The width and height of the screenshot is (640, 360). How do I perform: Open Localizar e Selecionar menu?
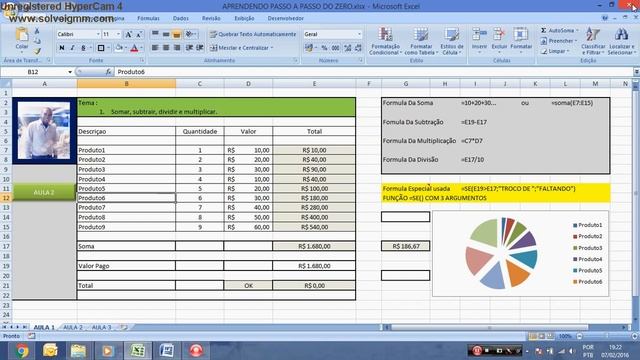[621, 41]
